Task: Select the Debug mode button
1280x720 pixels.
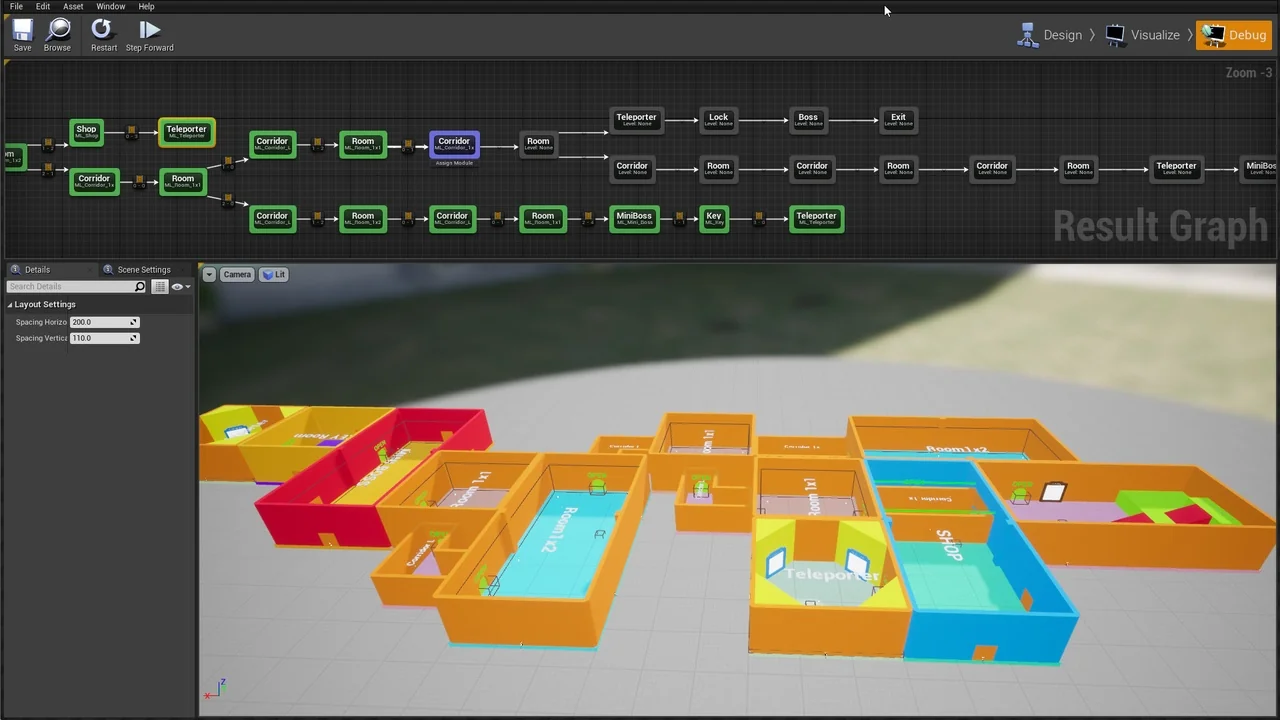Action: click(1235, 35)
